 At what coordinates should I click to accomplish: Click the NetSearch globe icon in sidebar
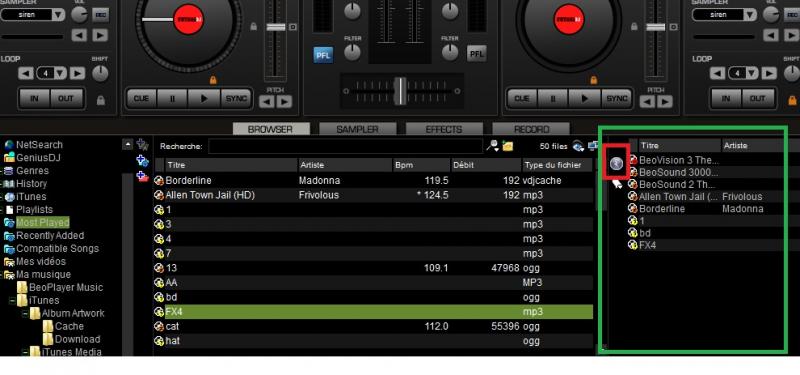[9, 145]
